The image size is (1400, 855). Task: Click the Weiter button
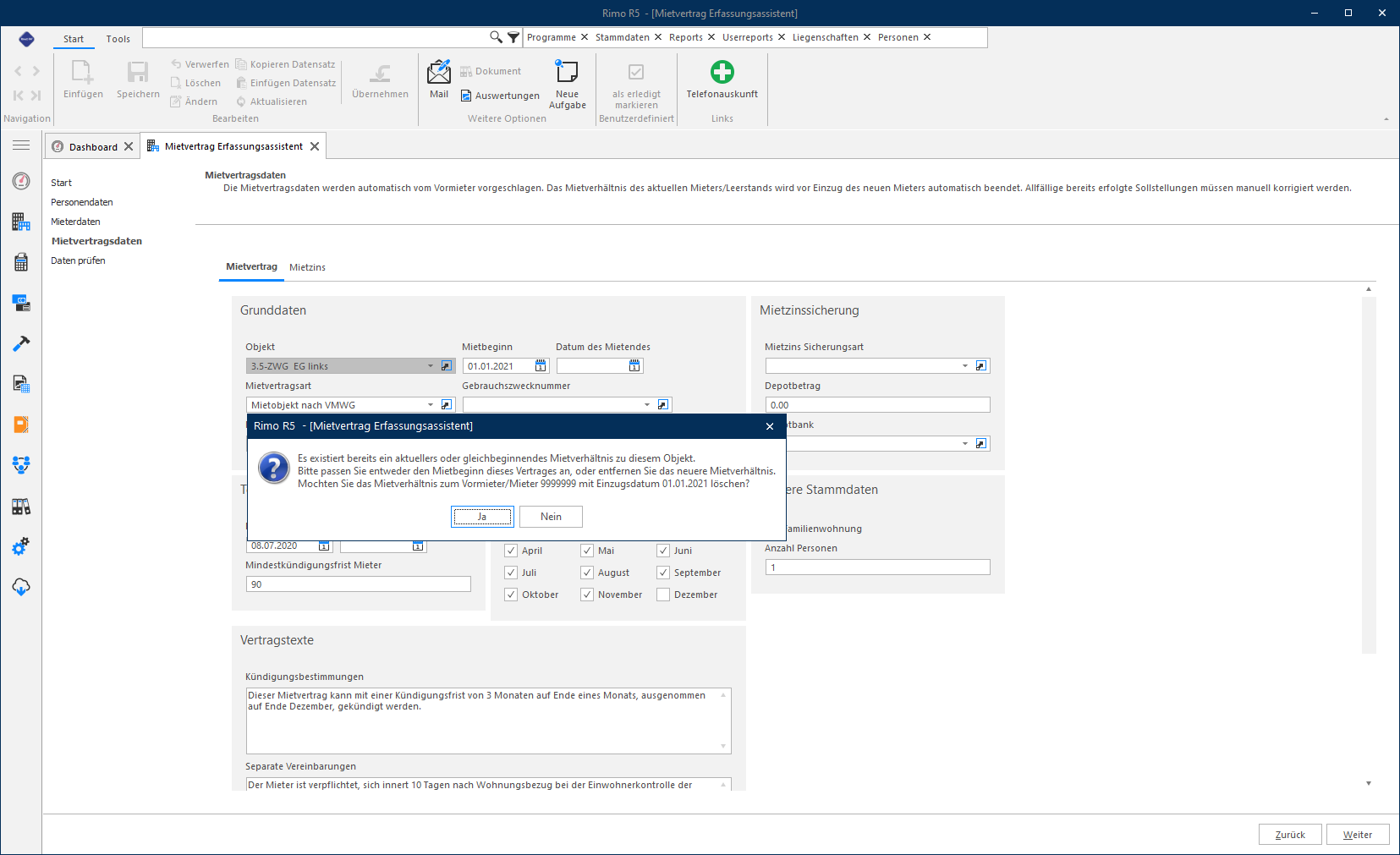pyautogui.click(x=1358, y=835)
